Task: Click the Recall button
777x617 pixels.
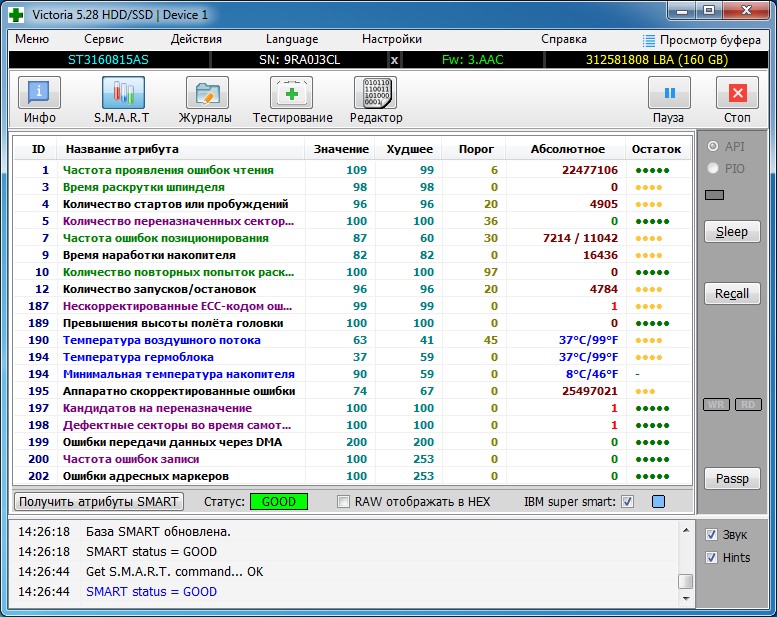Action: pyautogui.click(x=732, y=293)
